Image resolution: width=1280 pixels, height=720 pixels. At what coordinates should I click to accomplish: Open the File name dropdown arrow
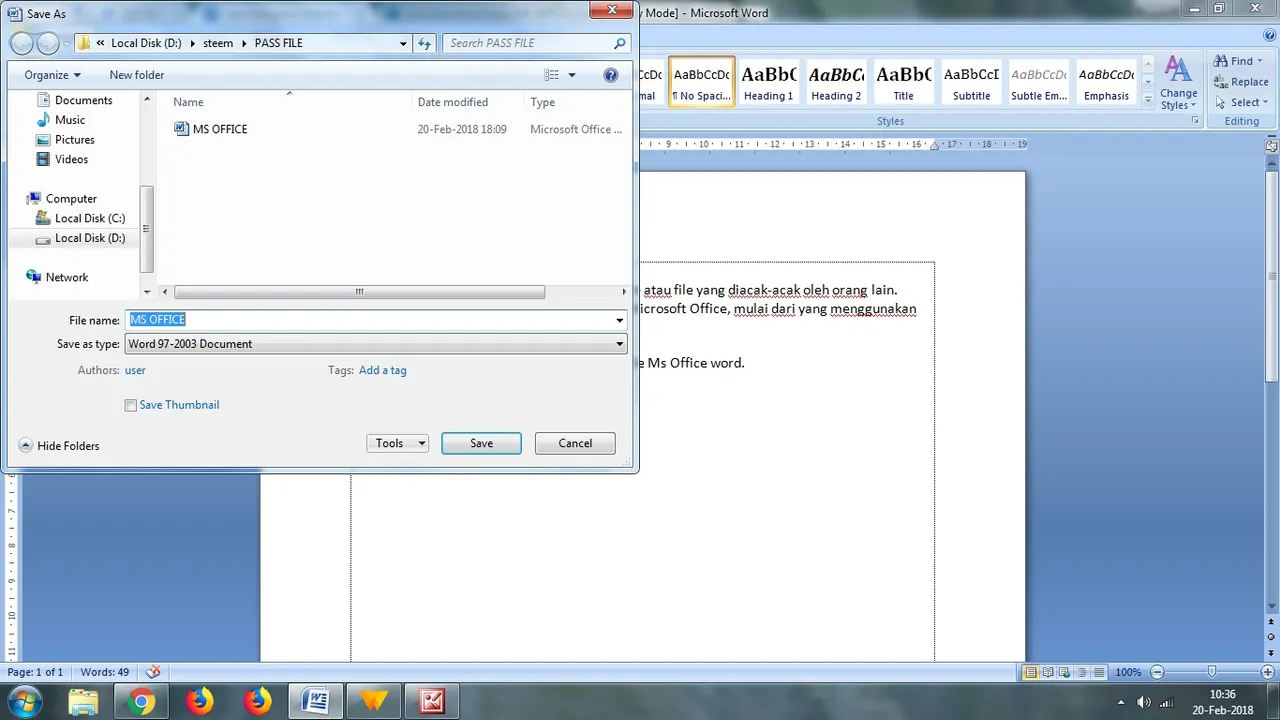coord(620,320)
